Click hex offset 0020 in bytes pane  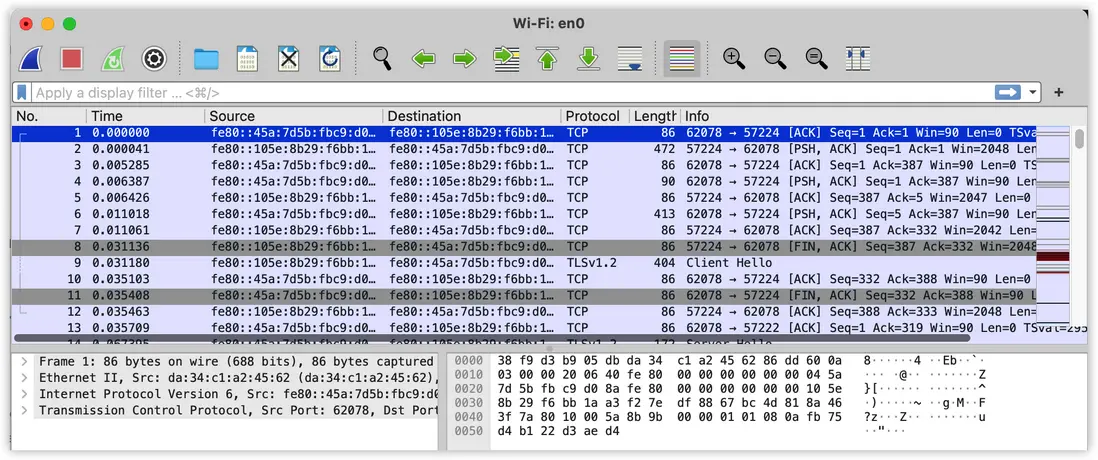click(468, 389)
